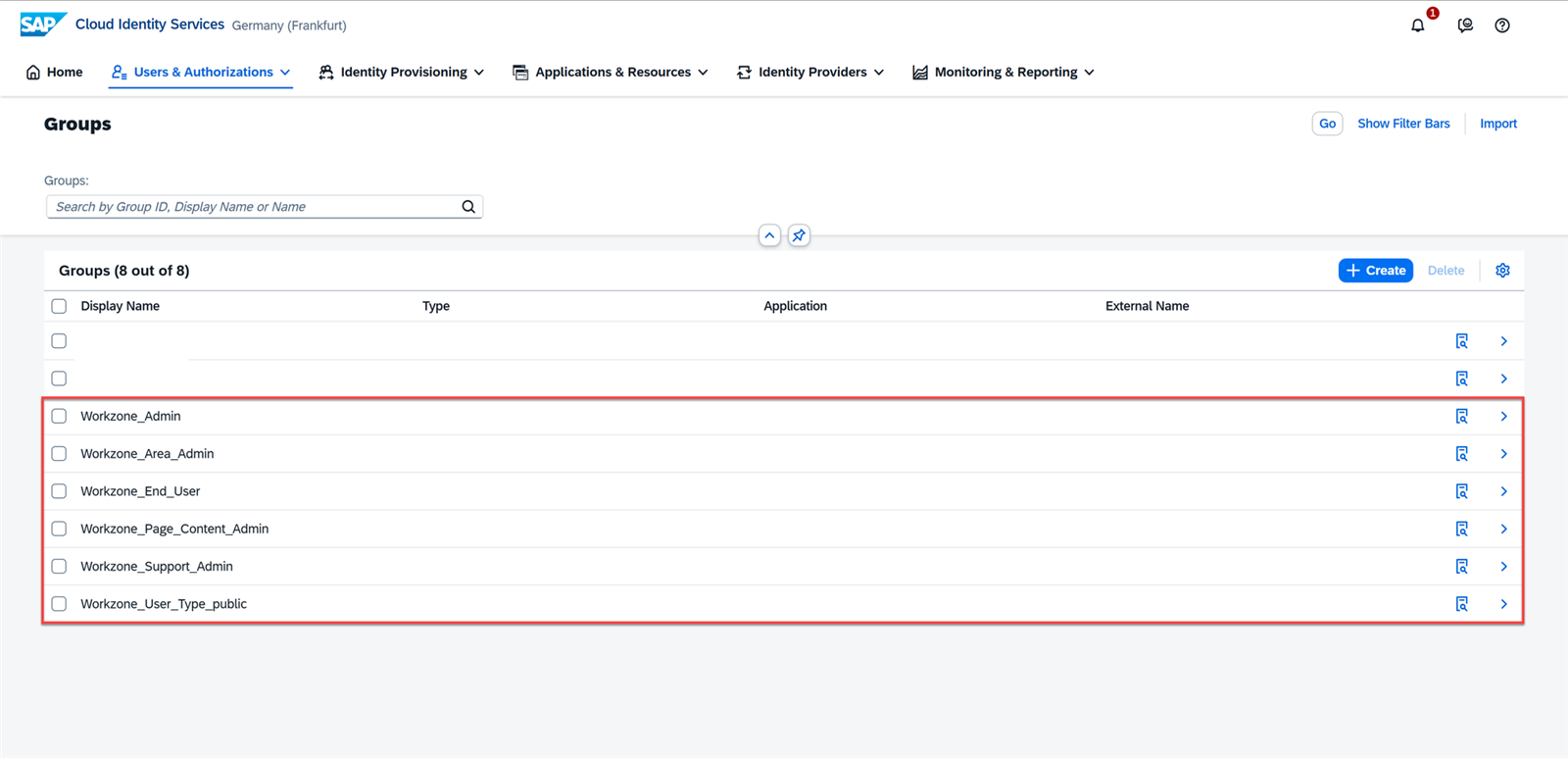Open the Workzone_Area_Admin row chevron
Image resolution: width=1568 pixels, height=758 pixels.
click(x=1503, y=454)
